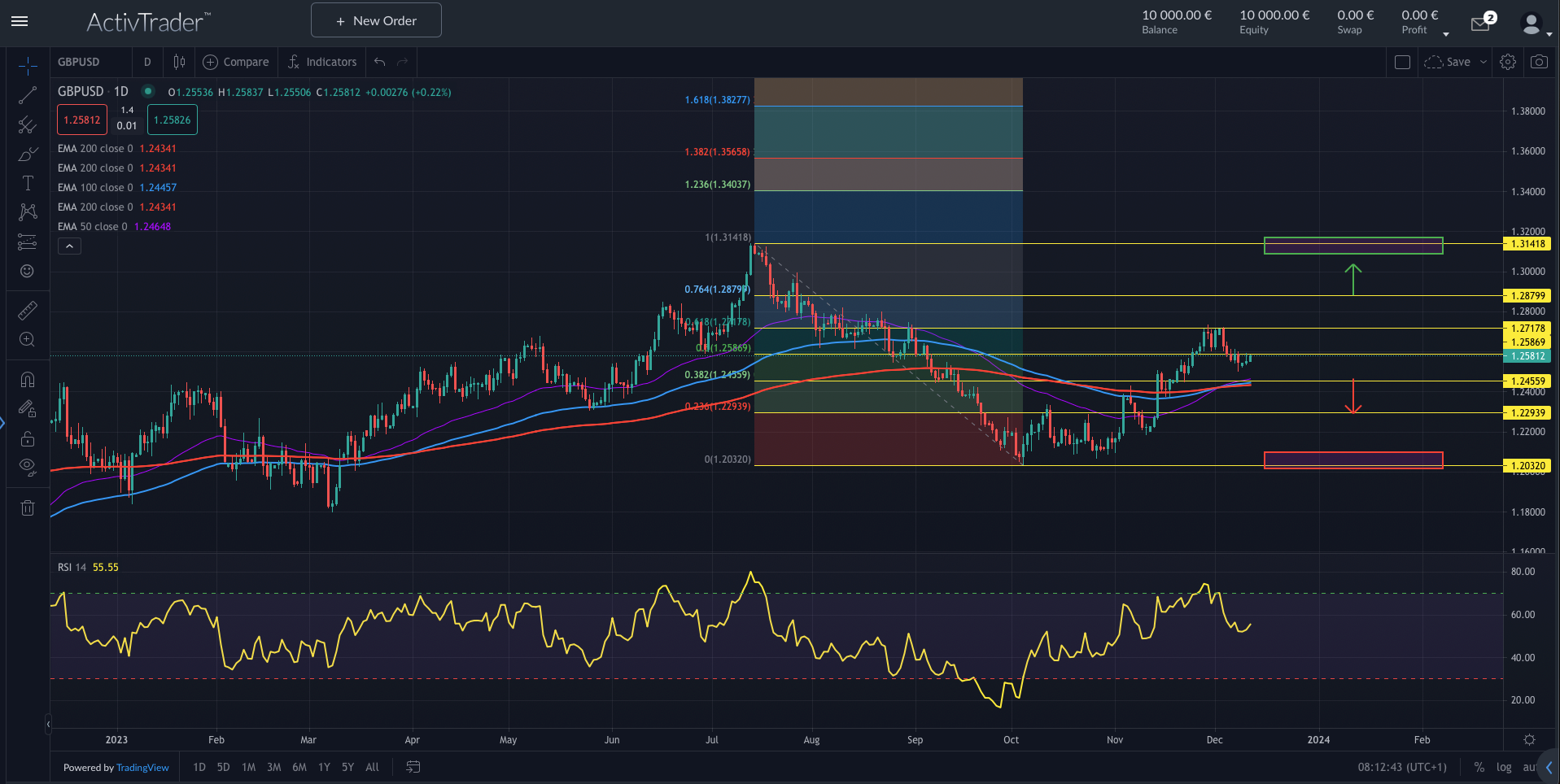Viewport: 1560px width, 784px height.
Task: Open the Profit dropdown arrow
Action: point(1445,33)
